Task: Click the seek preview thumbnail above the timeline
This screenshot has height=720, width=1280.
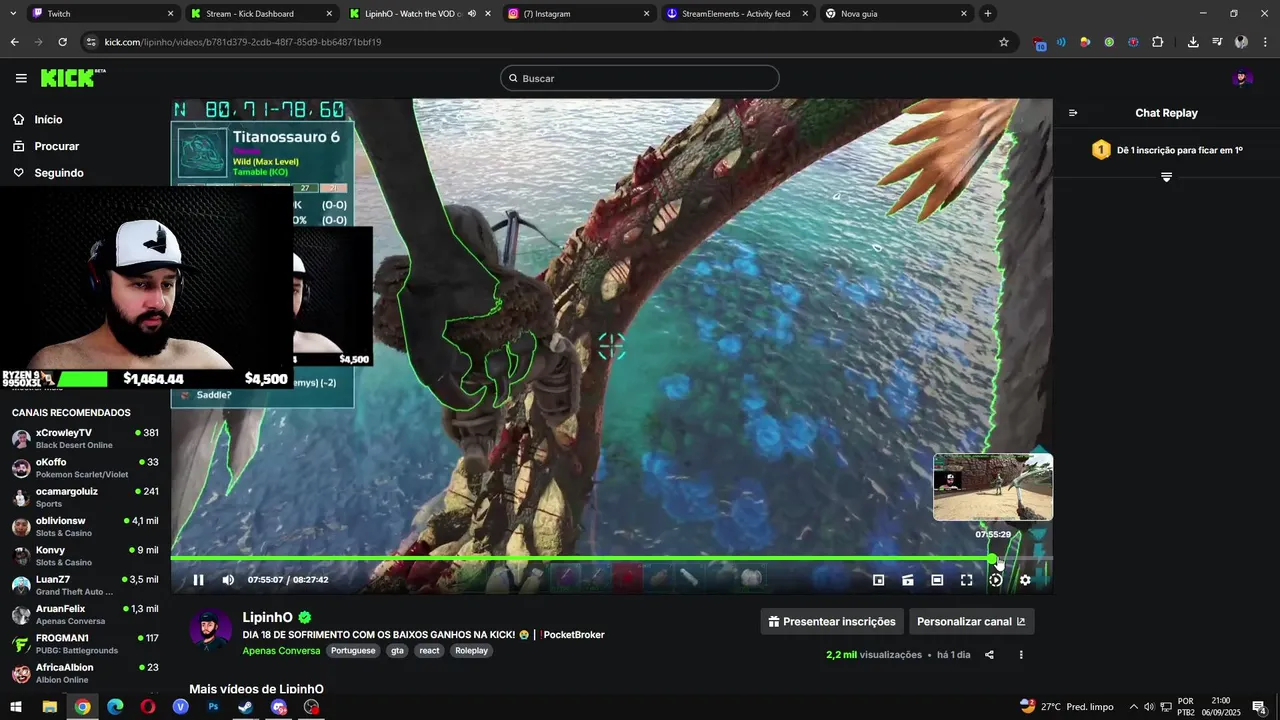Action: [x=993, y=487]
